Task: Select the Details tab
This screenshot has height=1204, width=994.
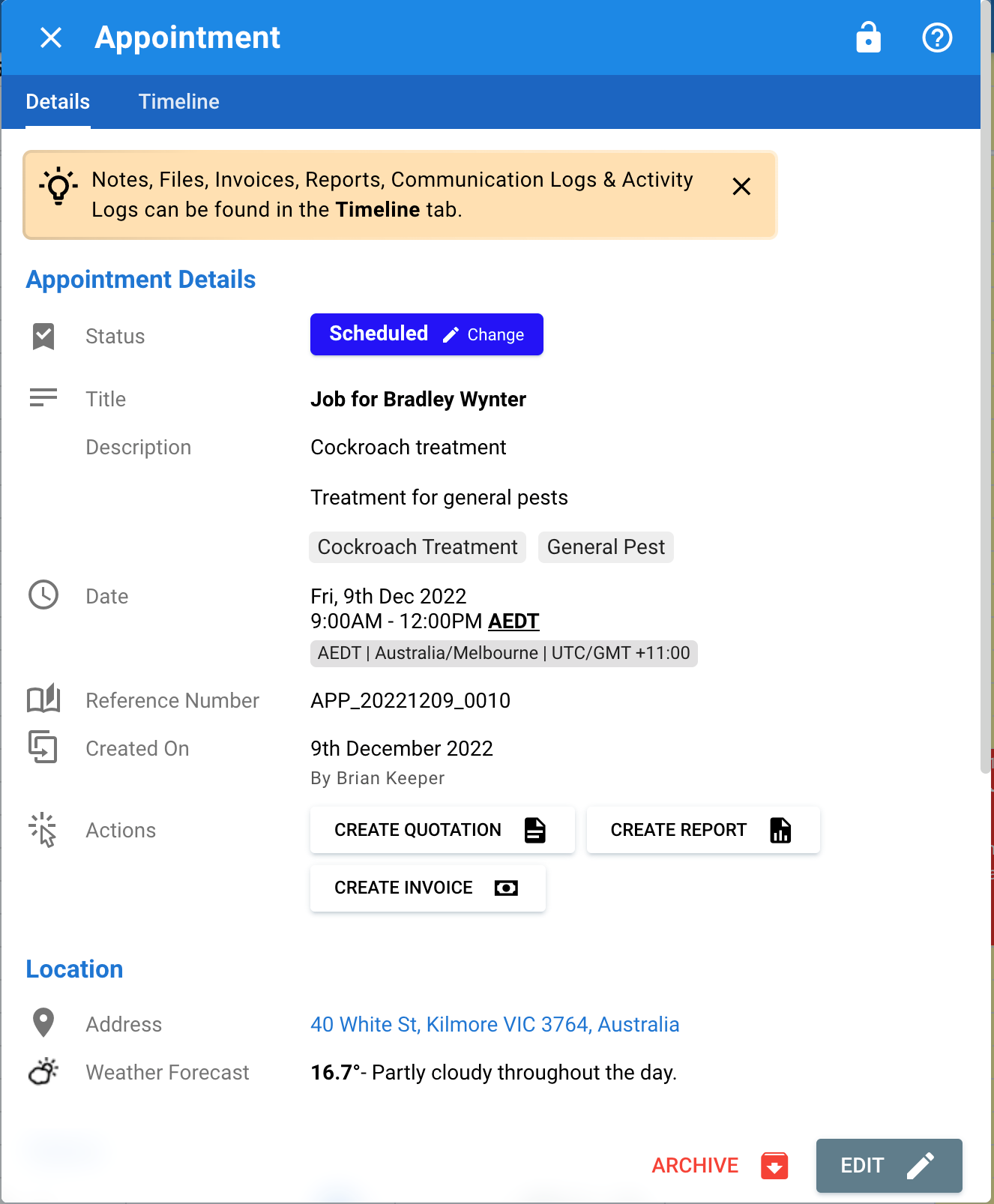Action: [x=58, y=102]
